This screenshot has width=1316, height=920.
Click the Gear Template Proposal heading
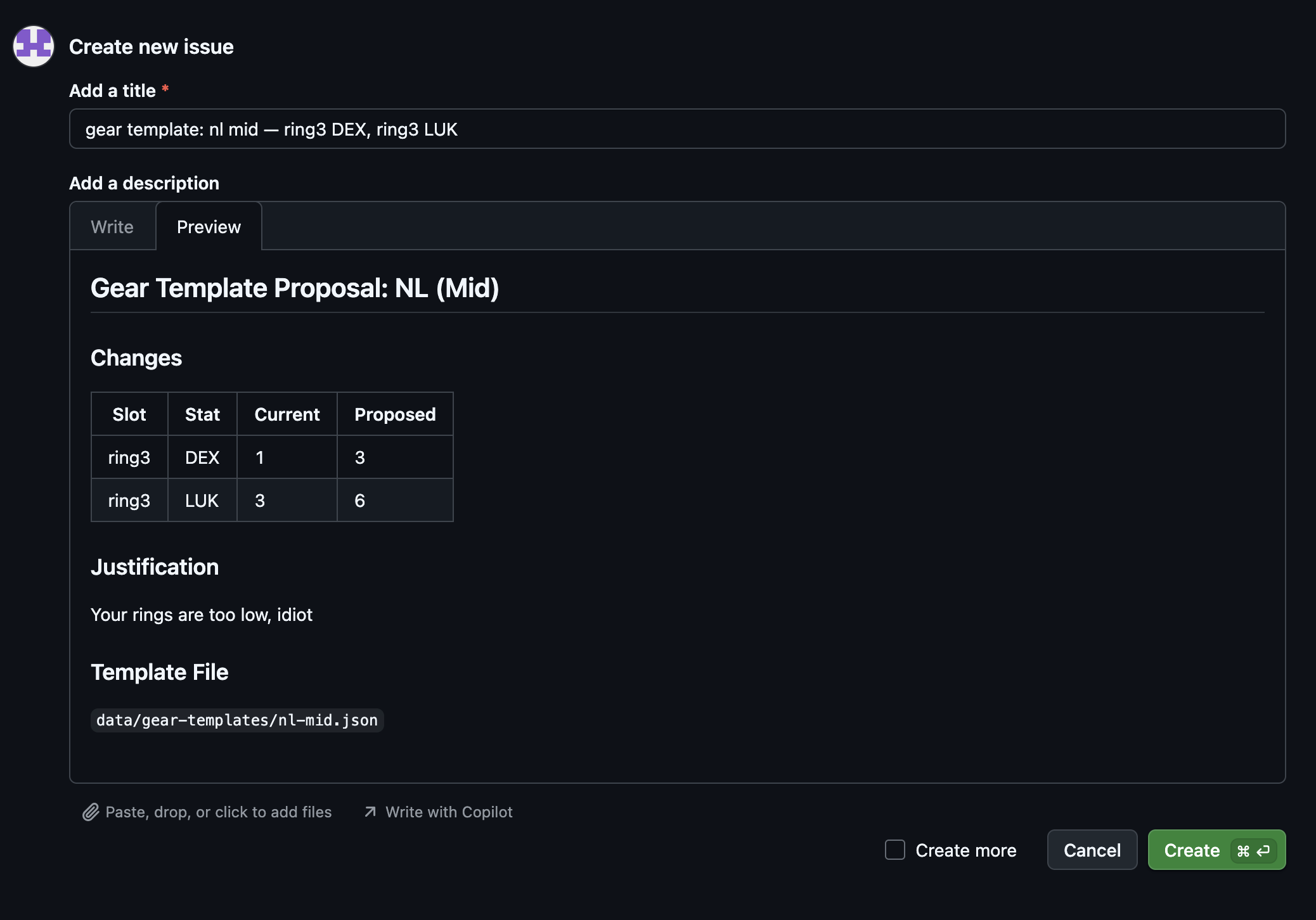(295, 288)
